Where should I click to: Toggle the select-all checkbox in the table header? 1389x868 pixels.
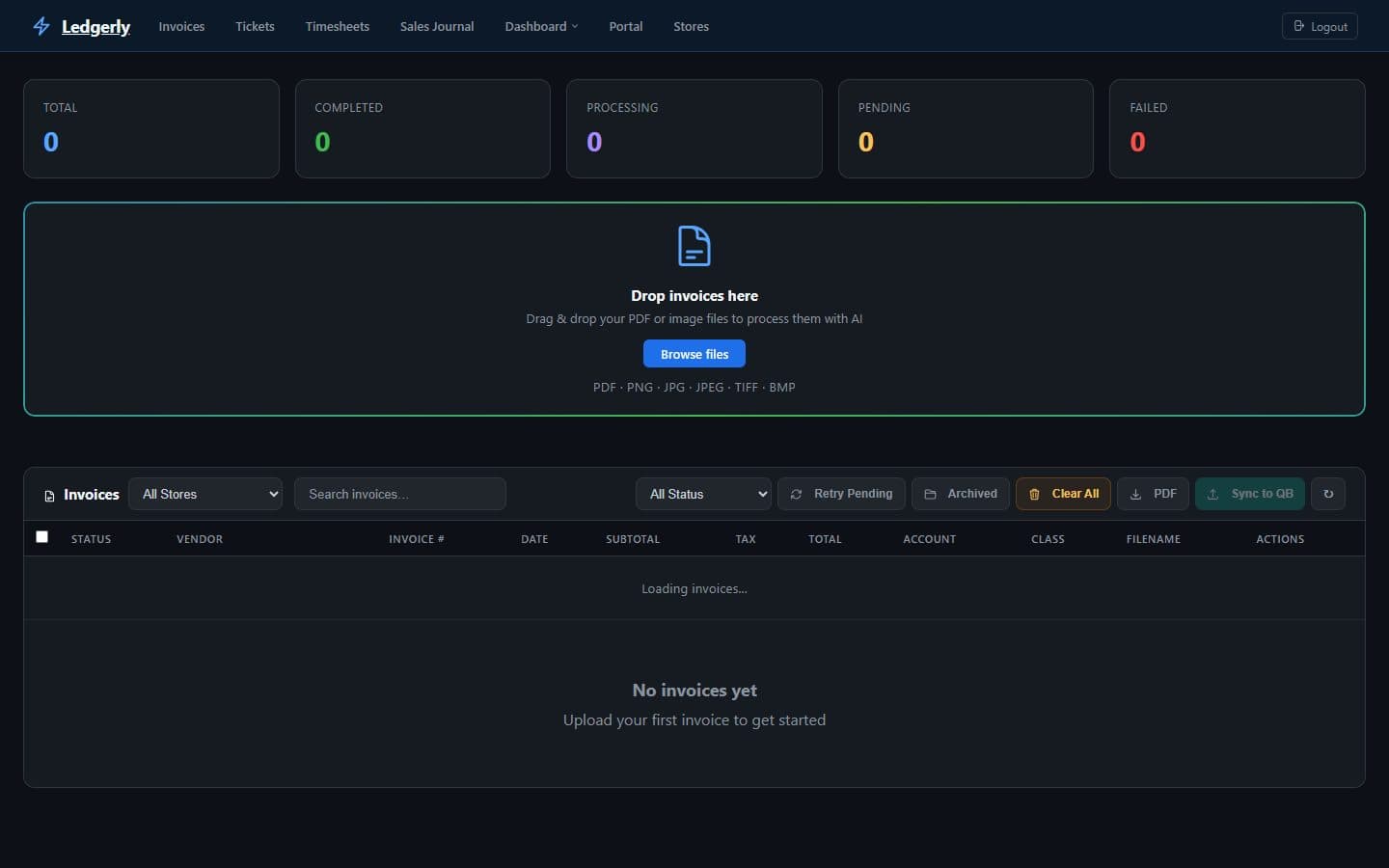point(41,537)
